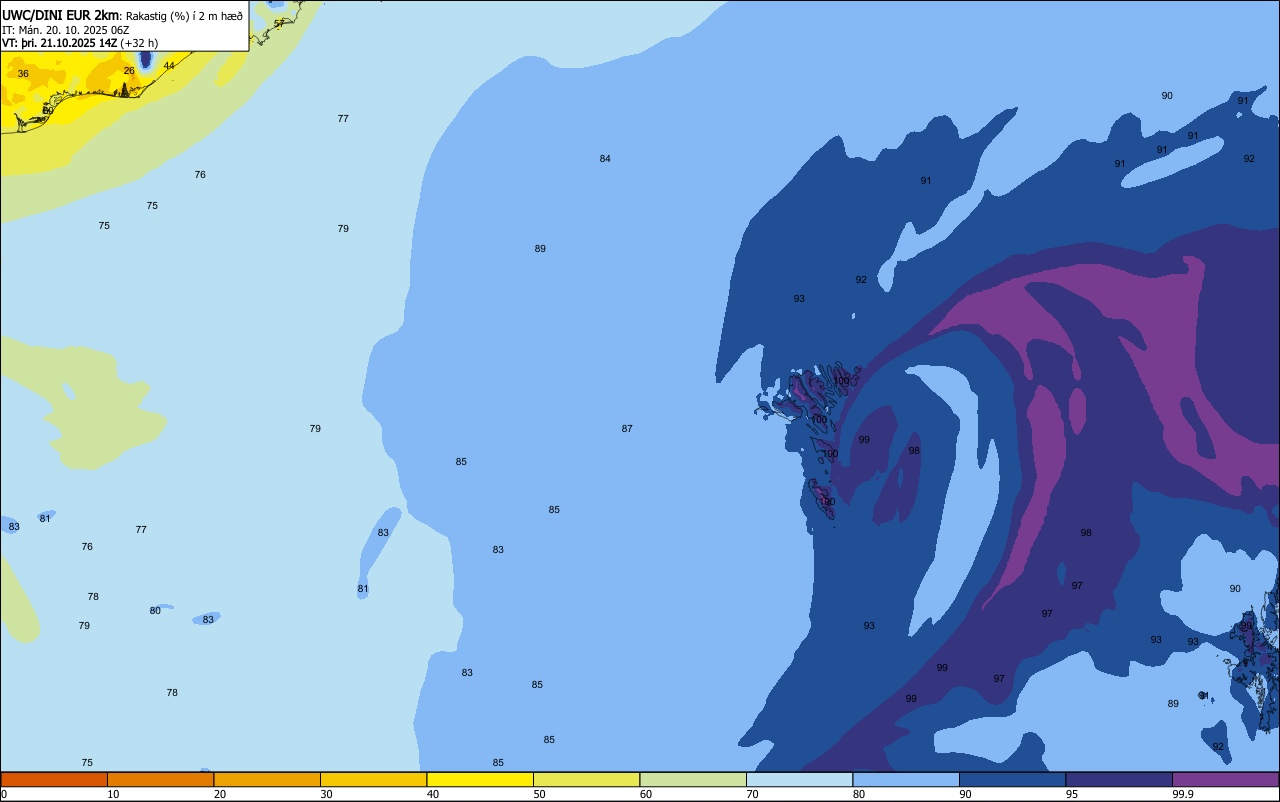Select the map value 26 over land

[x=129, y=71]
